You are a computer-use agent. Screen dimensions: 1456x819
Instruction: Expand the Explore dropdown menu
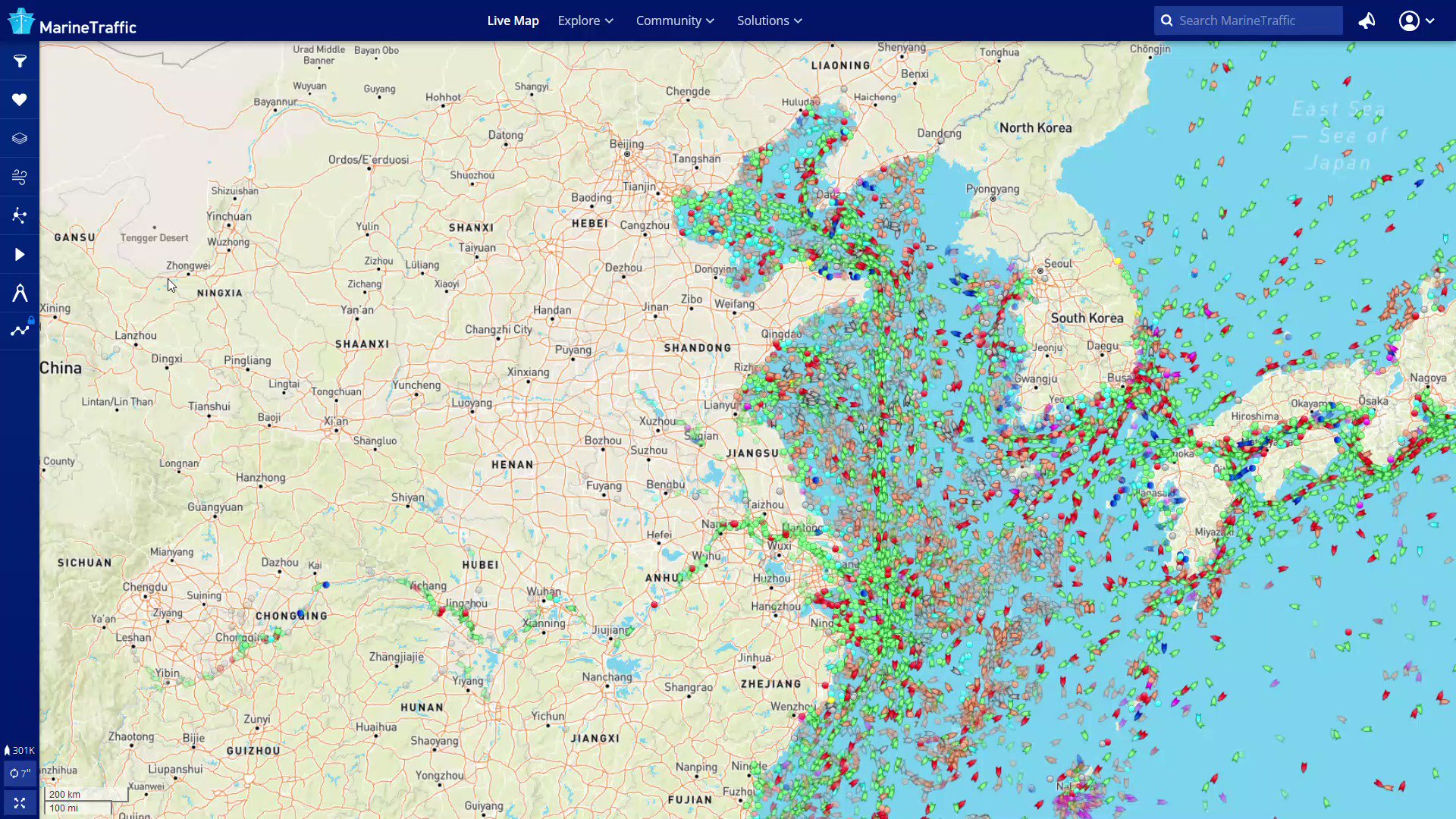click(x=585, y=20)
